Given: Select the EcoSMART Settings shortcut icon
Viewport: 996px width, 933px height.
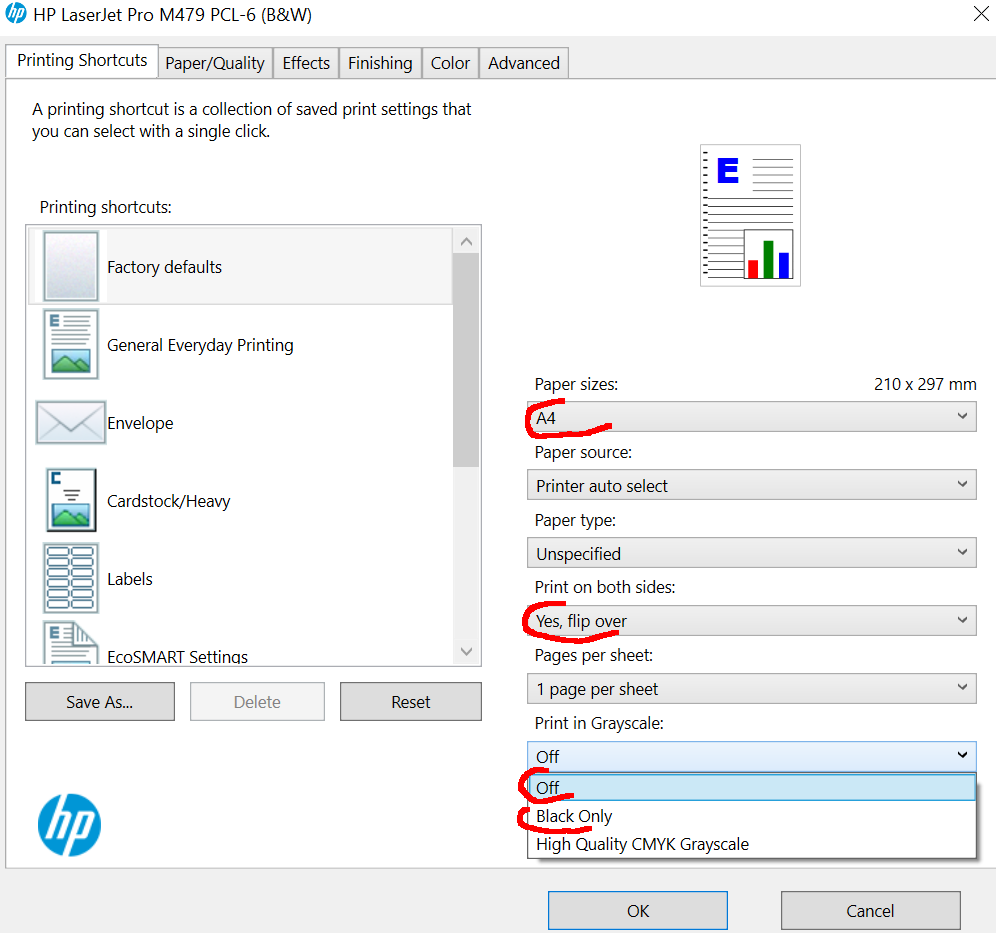Looking at the screenshot, I should 71,643.
